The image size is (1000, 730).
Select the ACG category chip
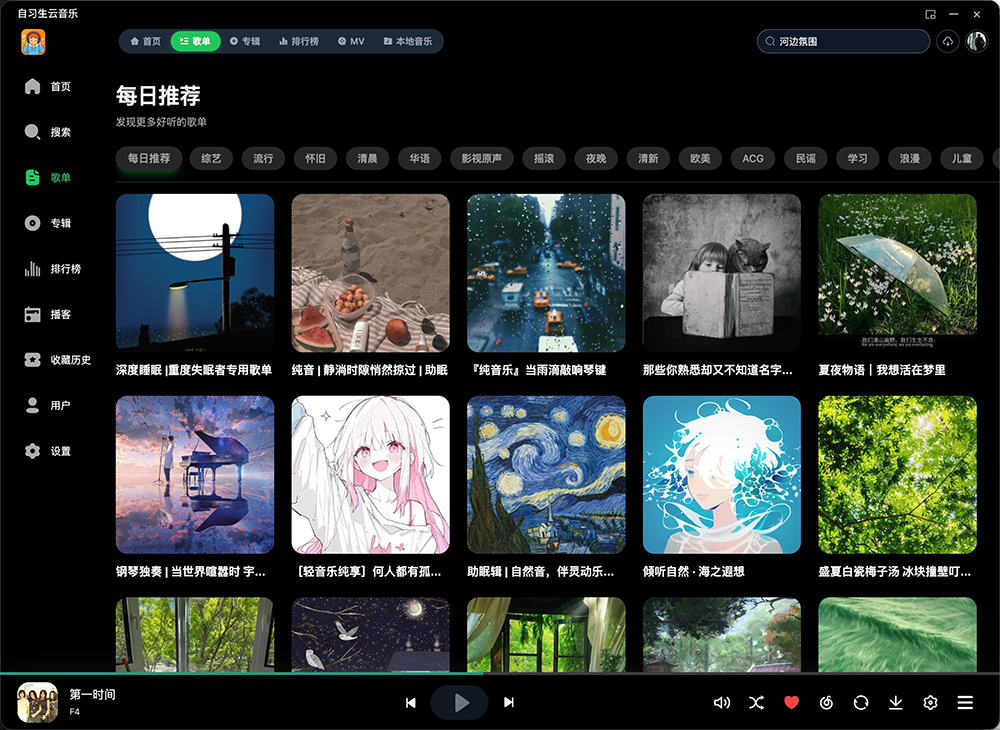point(753,158)
